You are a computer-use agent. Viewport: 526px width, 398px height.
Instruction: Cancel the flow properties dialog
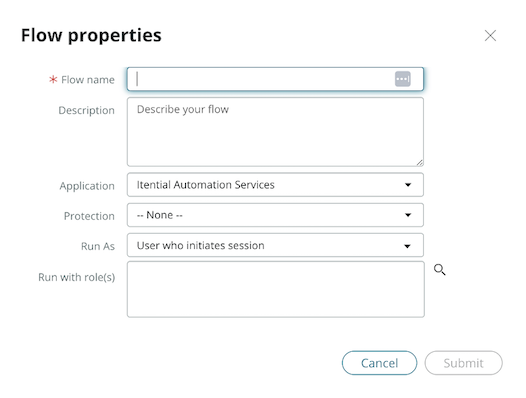click(x=379, y=363)
